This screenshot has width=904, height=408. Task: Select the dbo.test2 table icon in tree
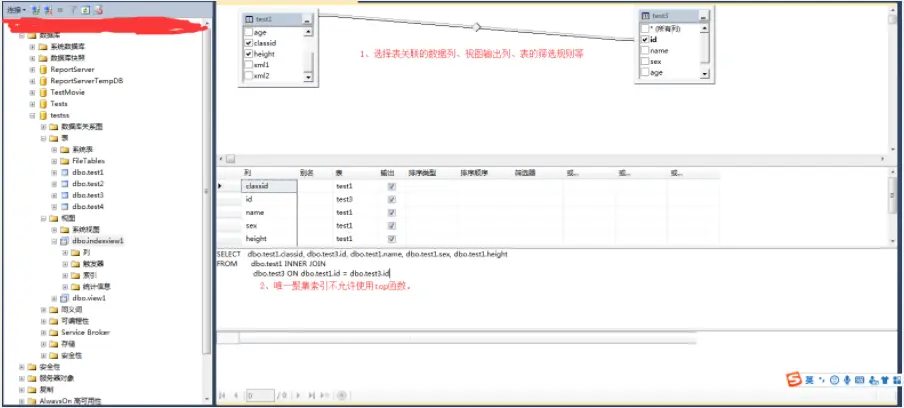[65, 184]
